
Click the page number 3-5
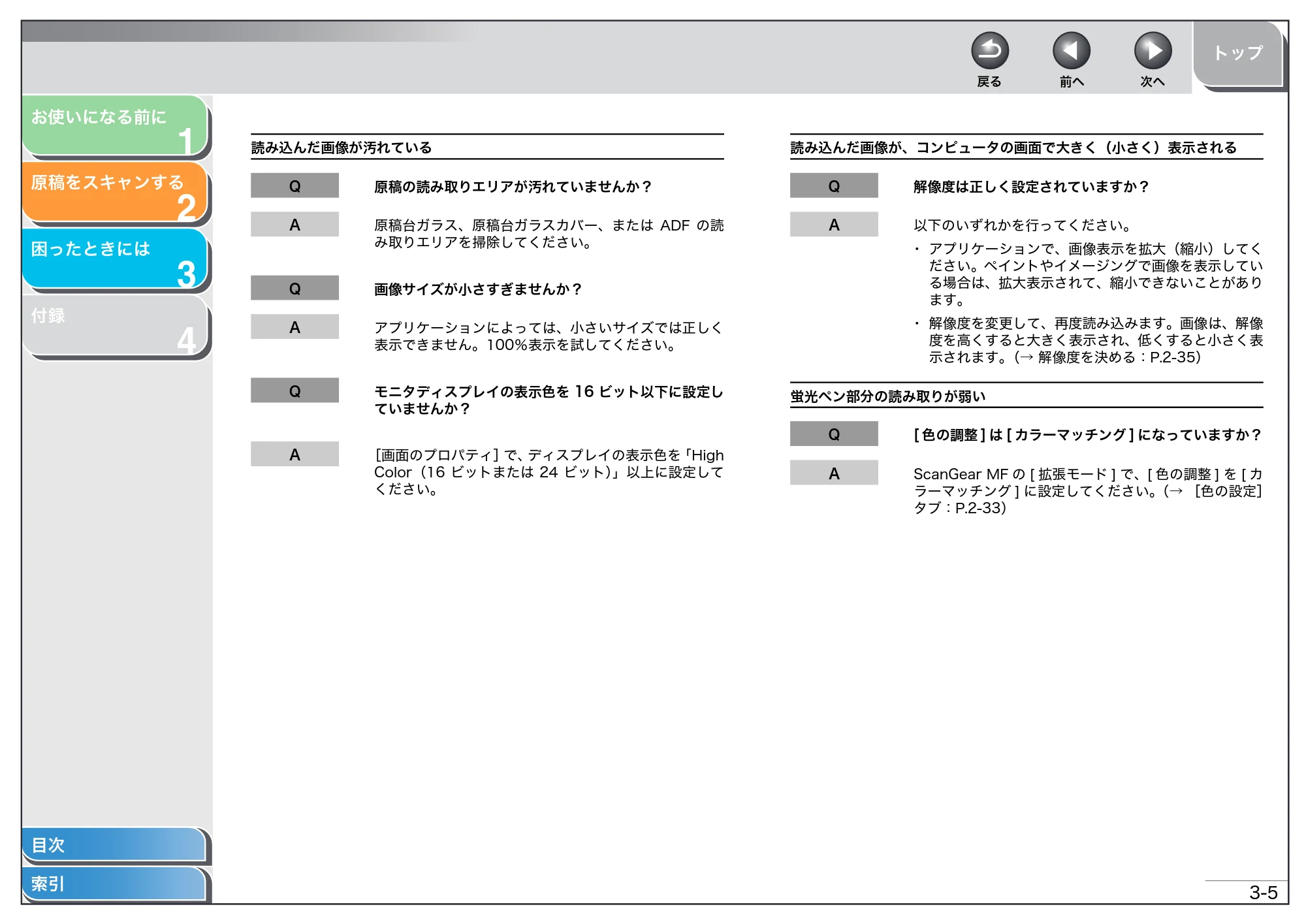point(1263,892)
